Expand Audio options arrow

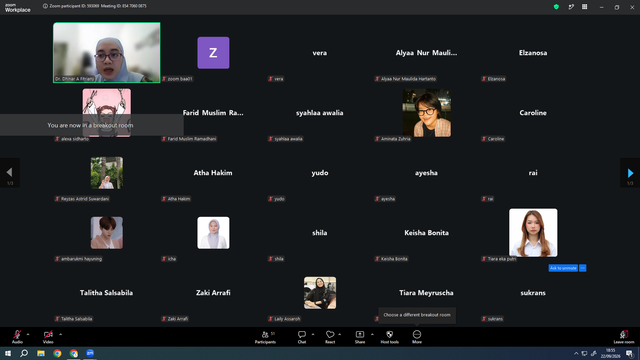coord(28,334)
